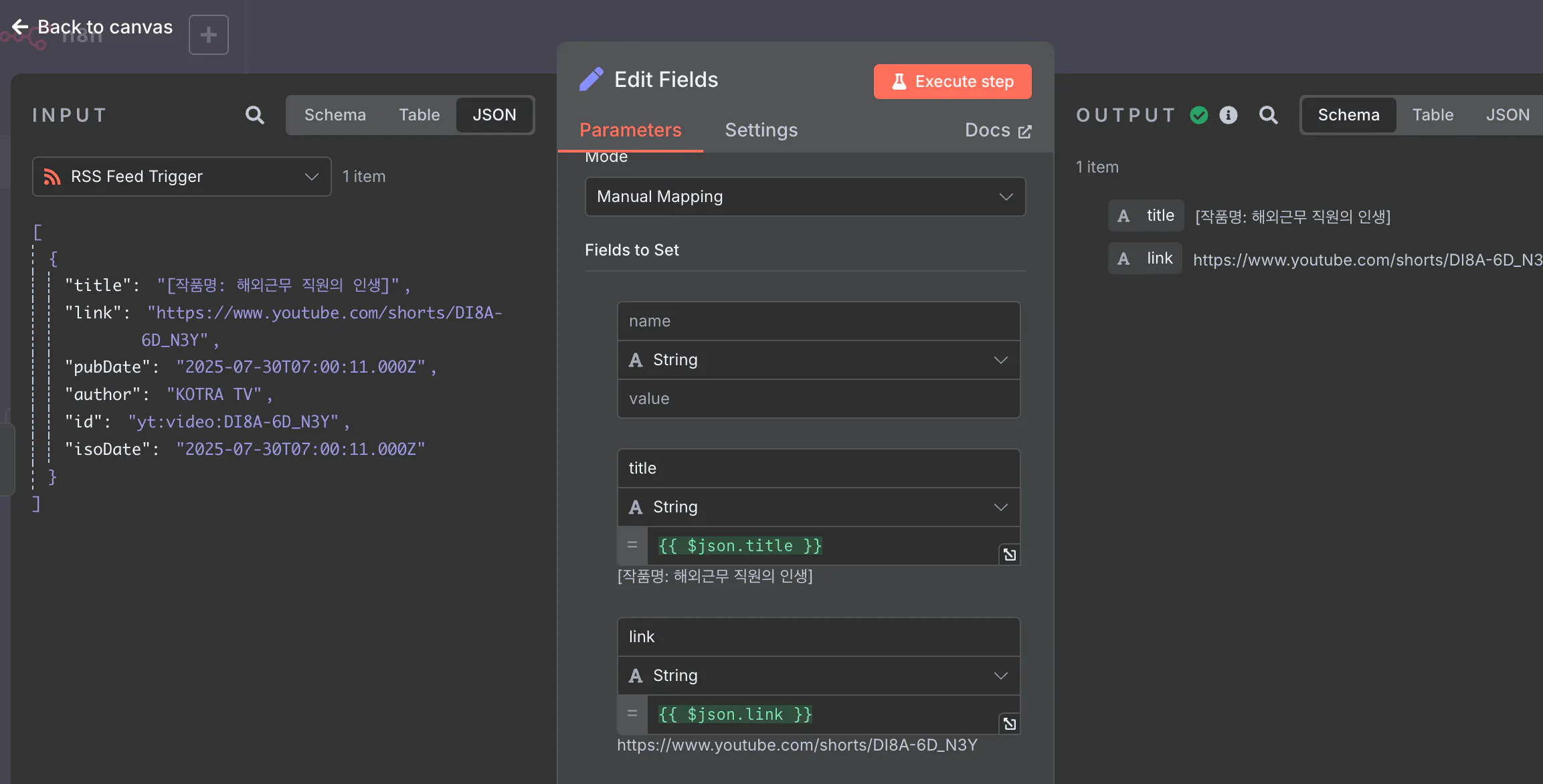This screenshot has width=1543, height=784.
Task: Click the input panel search icon
Action: pyautogui.click(x=254, y=115)
